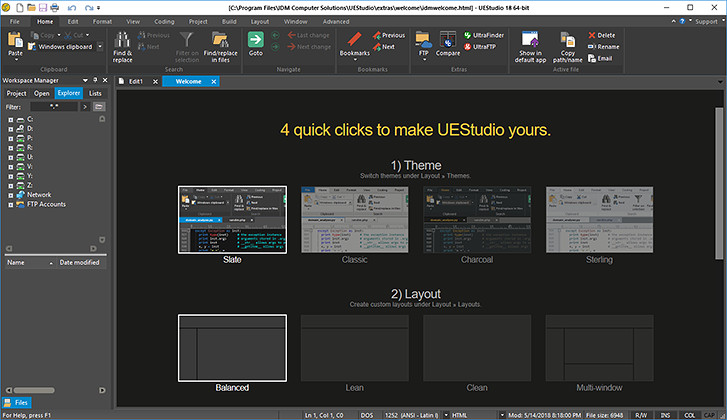Select Open tab in Workspace Manager
The height and width of the screenshot is (420, 727).
(42, 93)
